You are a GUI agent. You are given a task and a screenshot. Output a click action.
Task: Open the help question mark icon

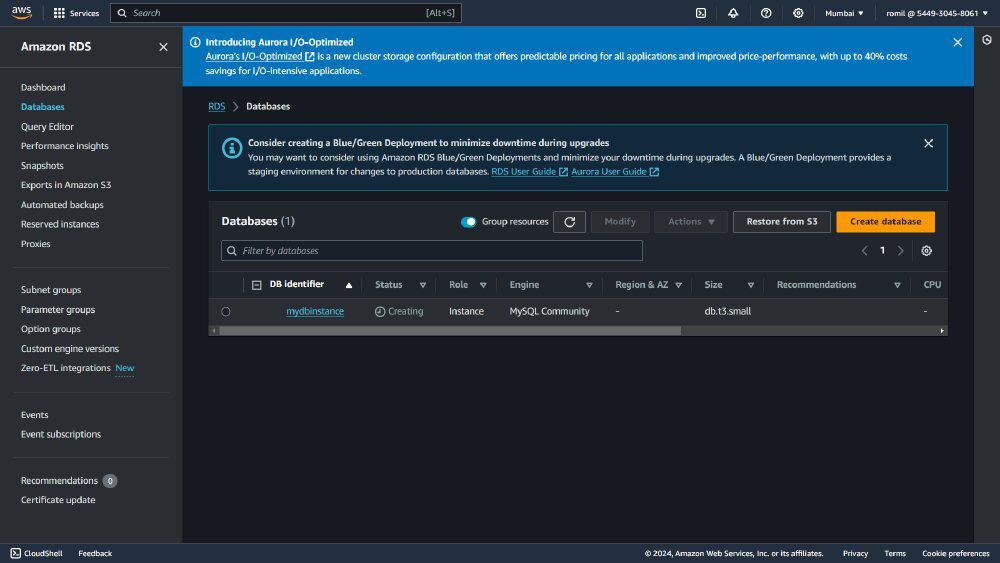click(766, 13)
